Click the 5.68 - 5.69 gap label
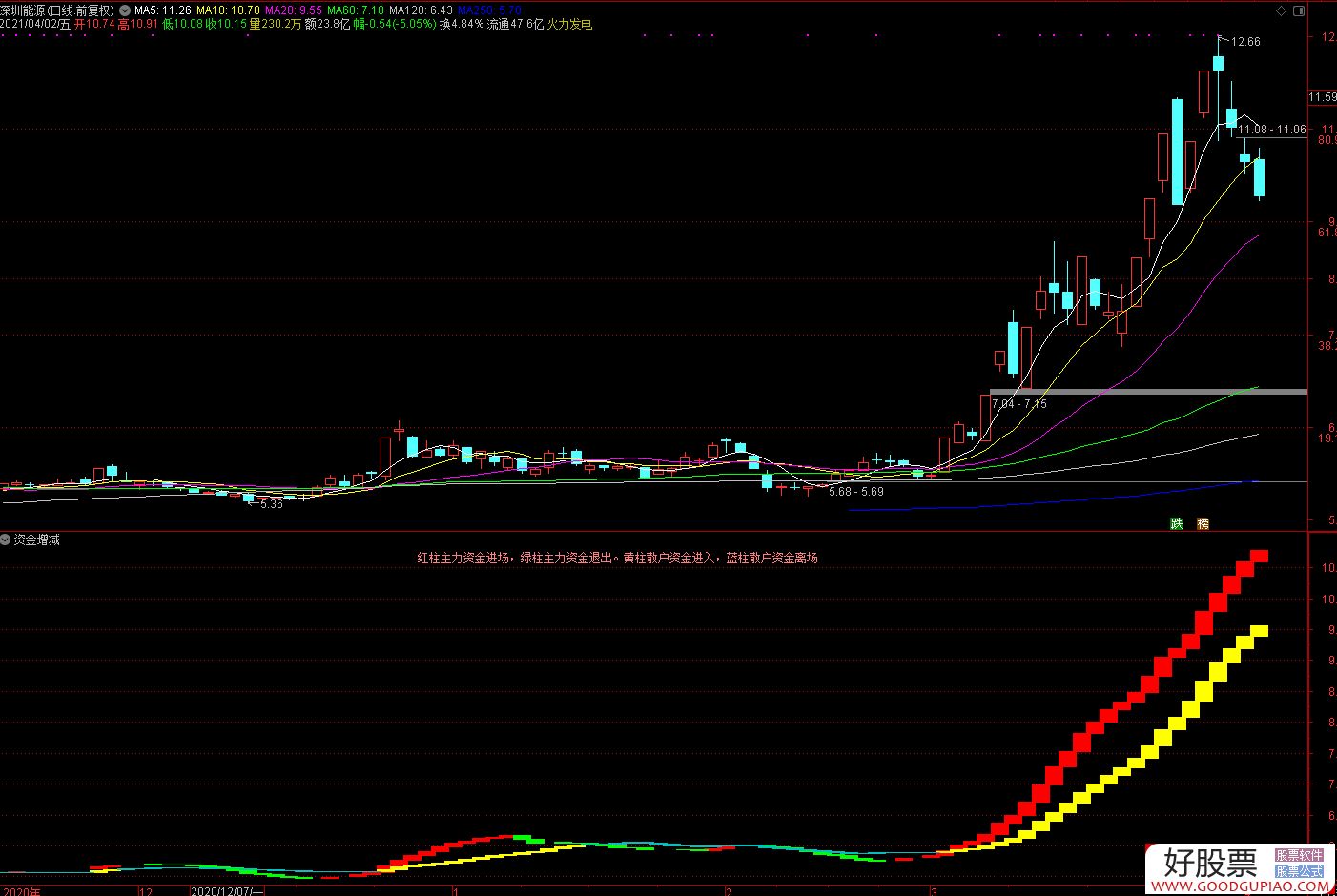 point(855,492)
